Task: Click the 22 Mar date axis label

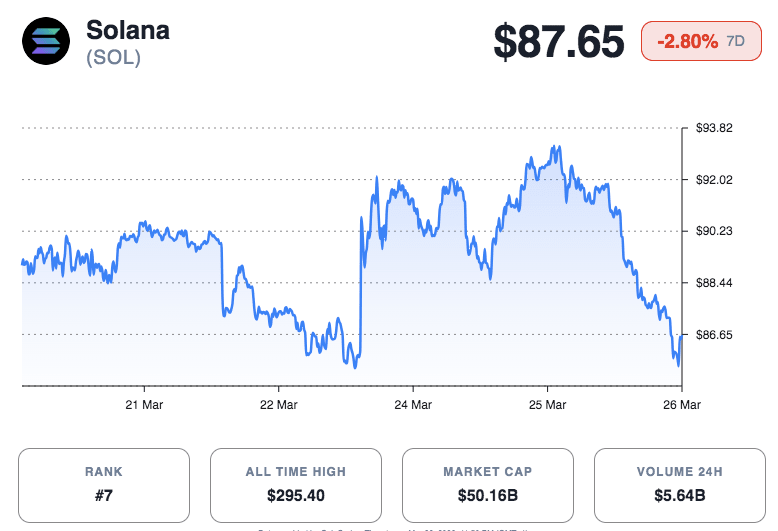Action: [x=278, y=405]
